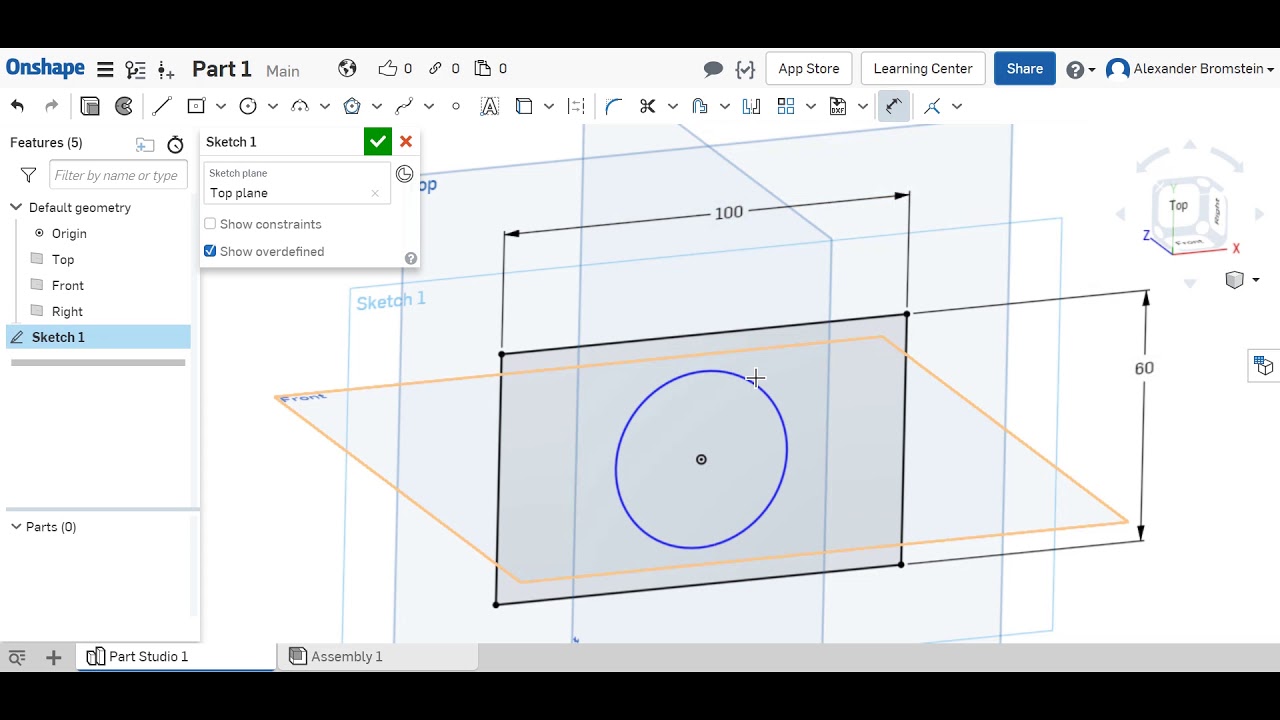
Task: Open the Onshape hamburger menu
Action: pyautogui.click(x=105, y=69)
